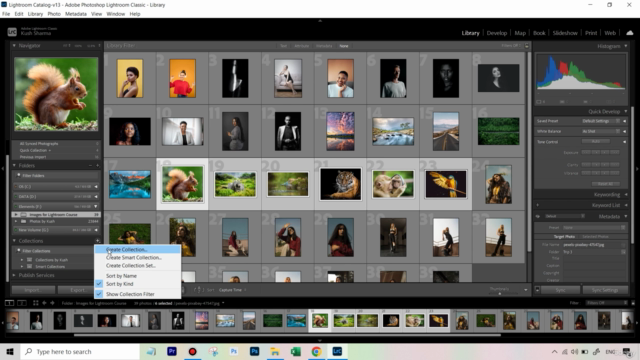The height and width of the screenshot is (360, 640).
Task: Collapse the Histogram panel
Action: click(x=625, y=46)
